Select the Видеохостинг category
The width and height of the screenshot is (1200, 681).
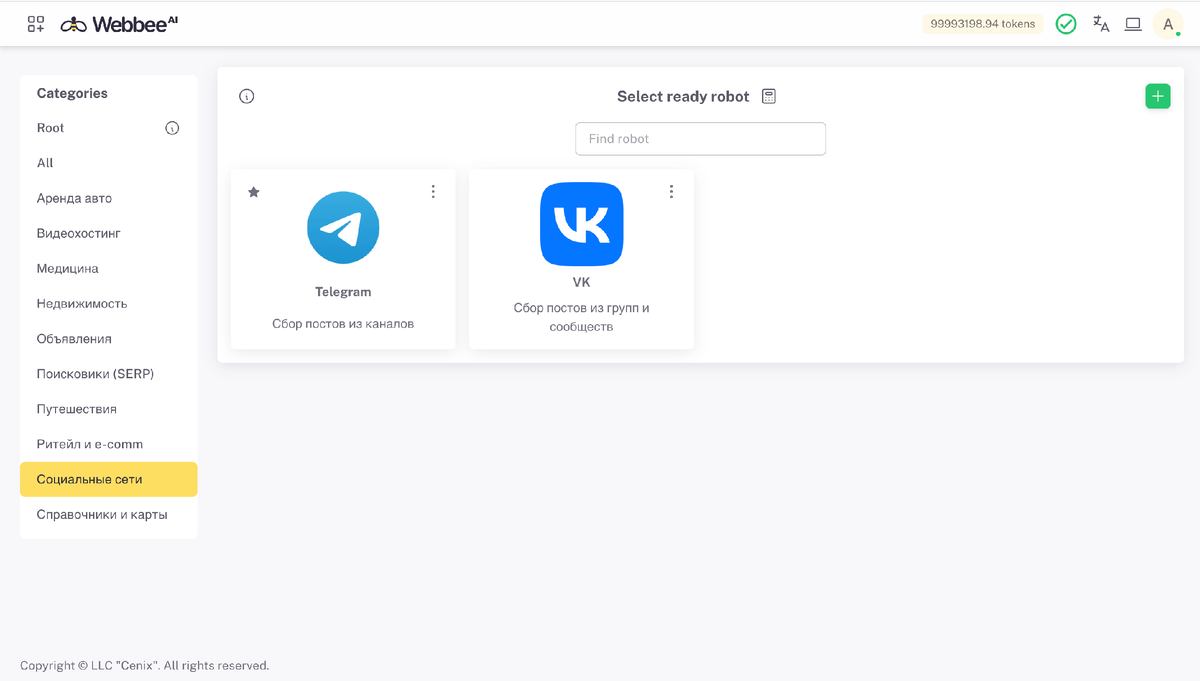tap(109, 233)
